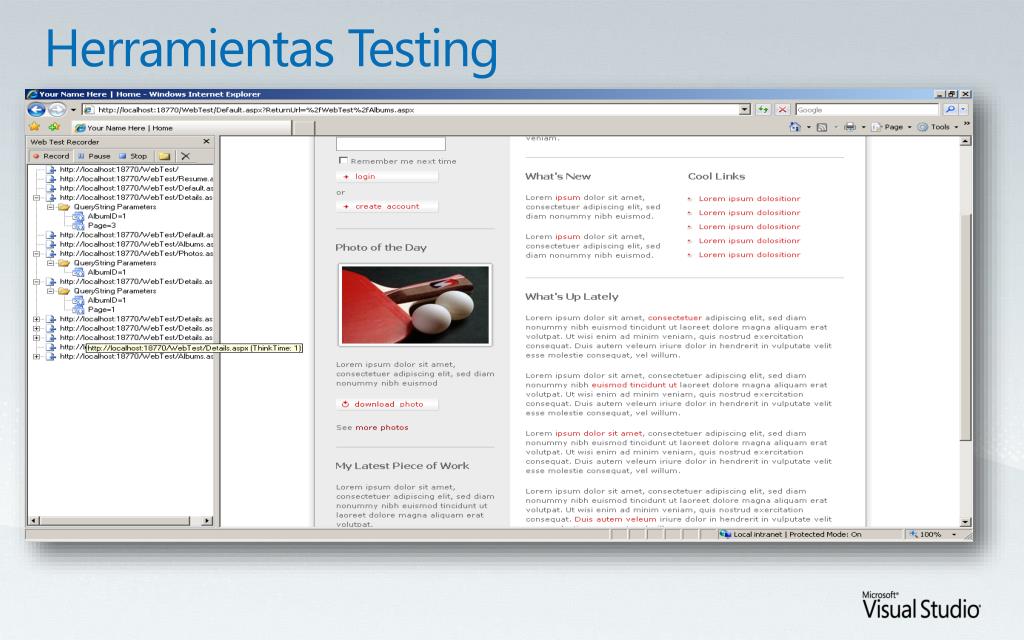The image size is (1024, 640).
Task: Click the red 'consectetuer' link in What's Up Lately
Action: coord(675,317)
